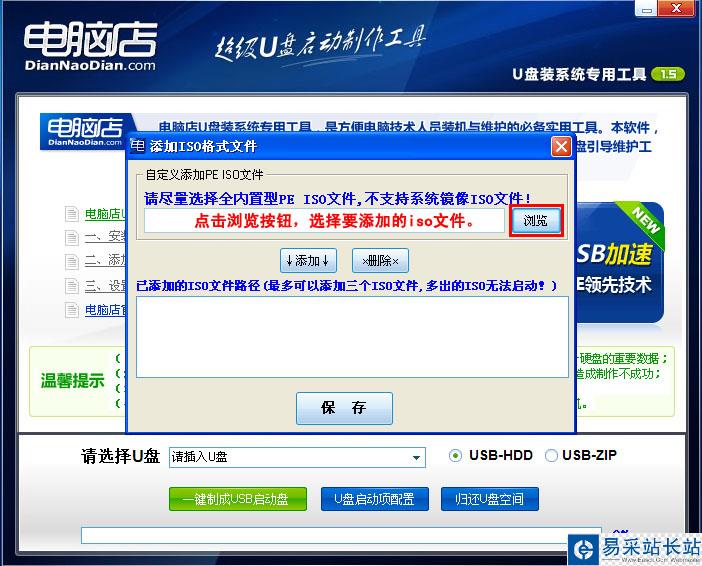Open the 请选择U盘 dropdown
This screenshot has width=702, height=566.
(297, 457)
